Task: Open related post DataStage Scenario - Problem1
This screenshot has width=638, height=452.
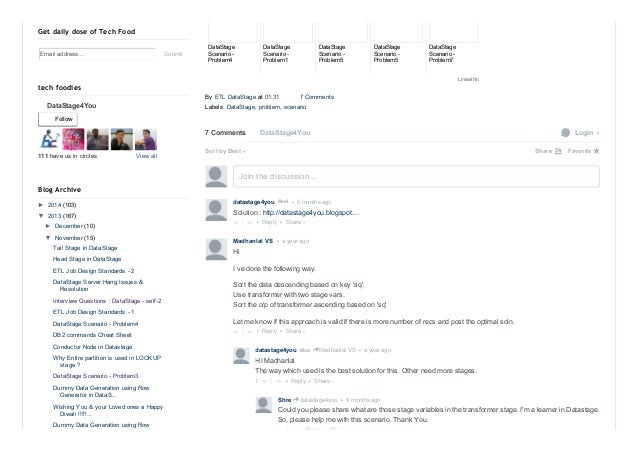Action: 276,53
